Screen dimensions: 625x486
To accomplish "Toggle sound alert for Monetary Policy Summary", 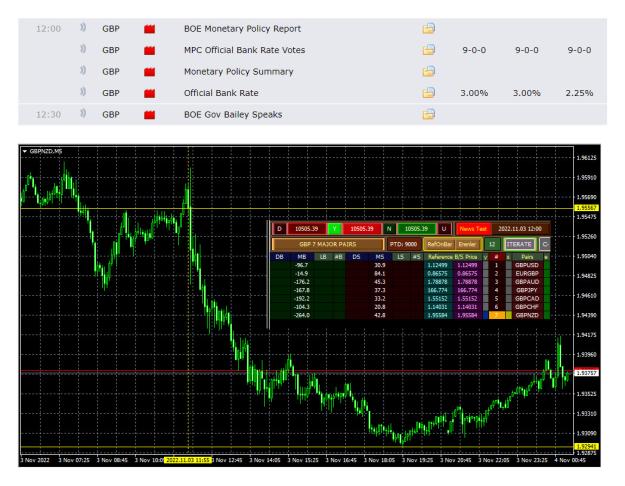I will 83,71.
